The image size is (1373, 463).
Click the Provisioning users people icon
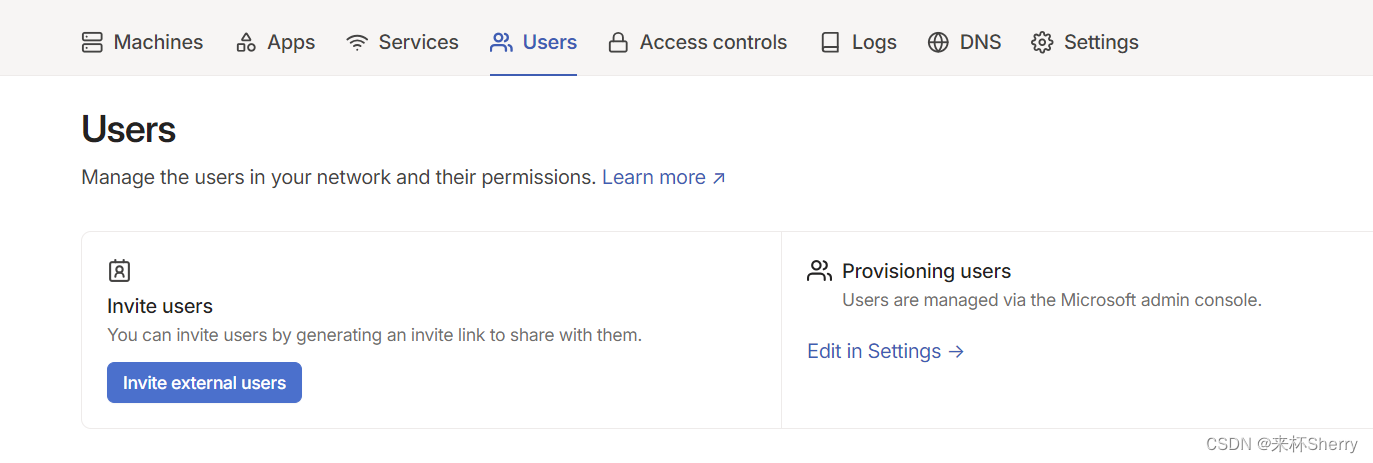click(819, 270)
